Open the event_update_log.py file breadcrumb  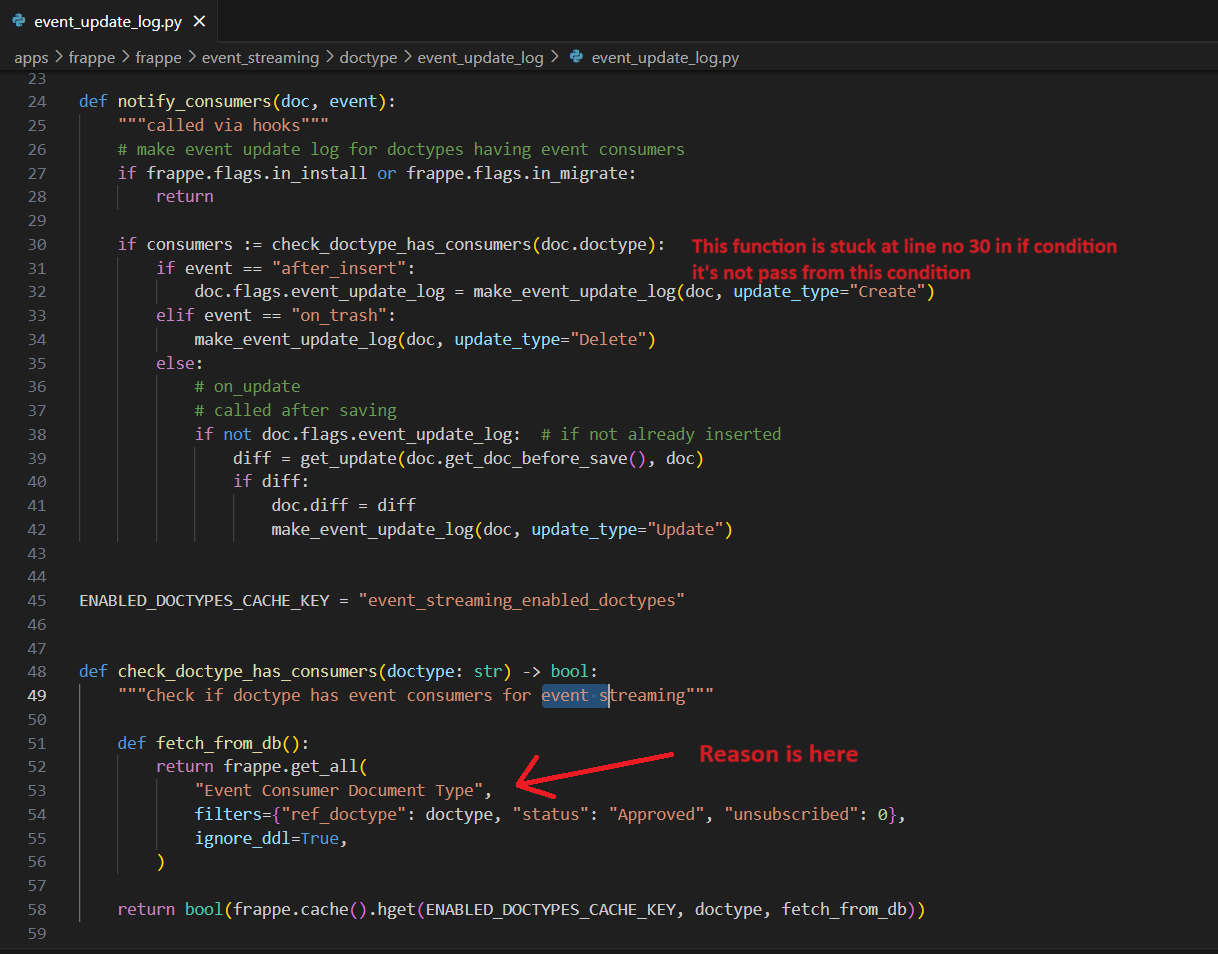[665, 58]
